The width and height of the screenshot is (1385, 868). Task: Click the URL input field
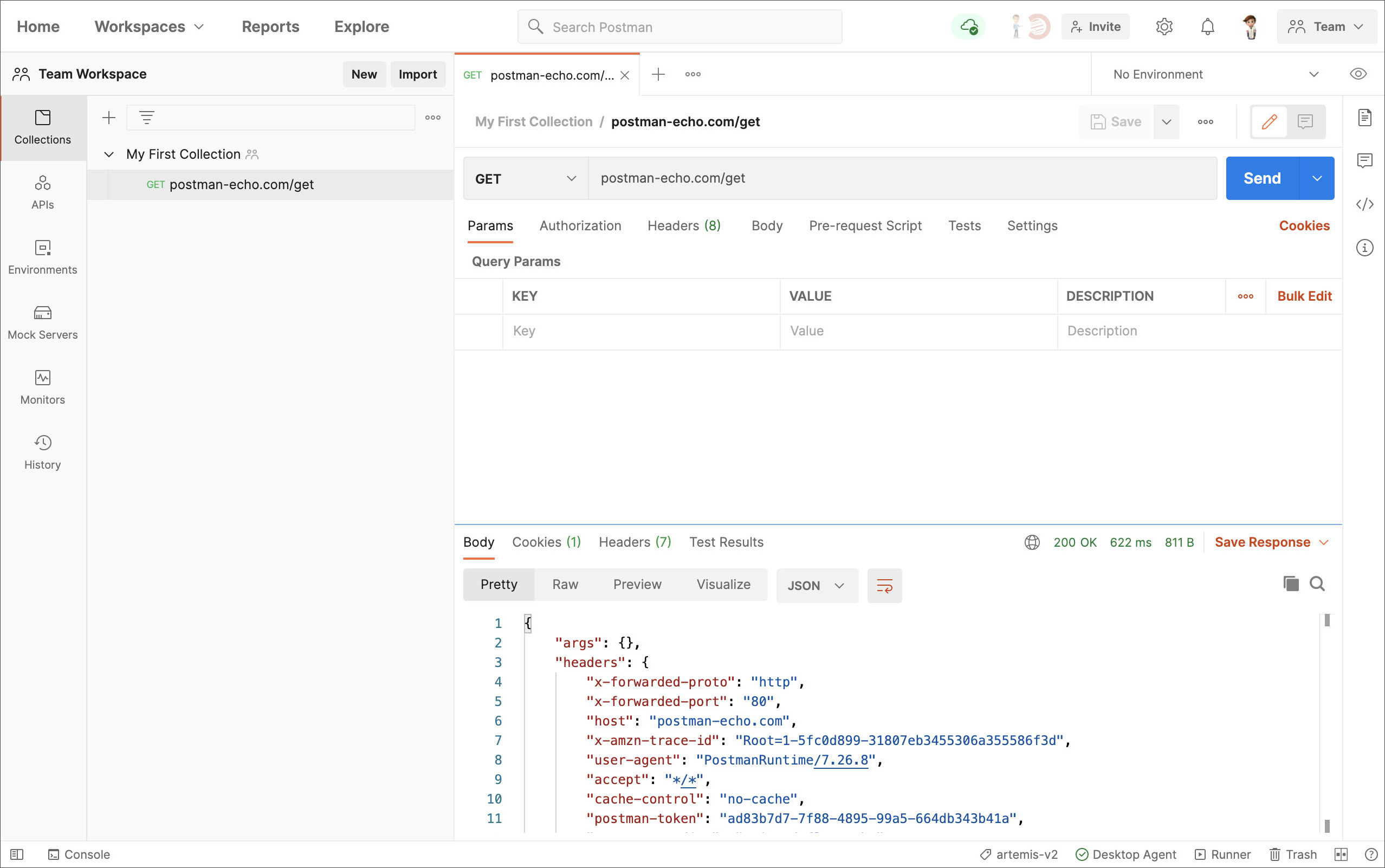[902, 178]
